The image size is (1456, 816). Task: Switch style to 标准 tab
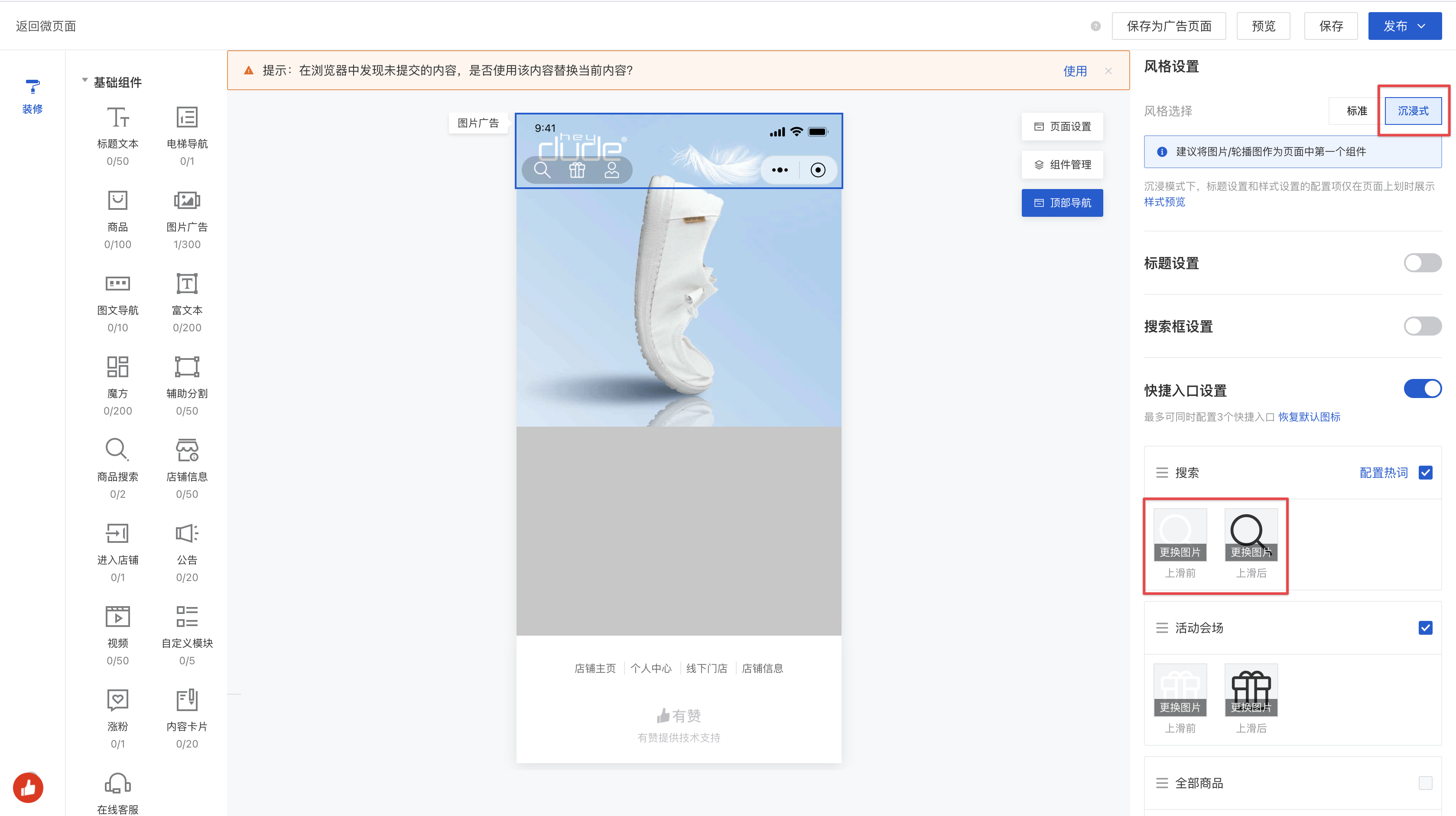click(1356, 111)
